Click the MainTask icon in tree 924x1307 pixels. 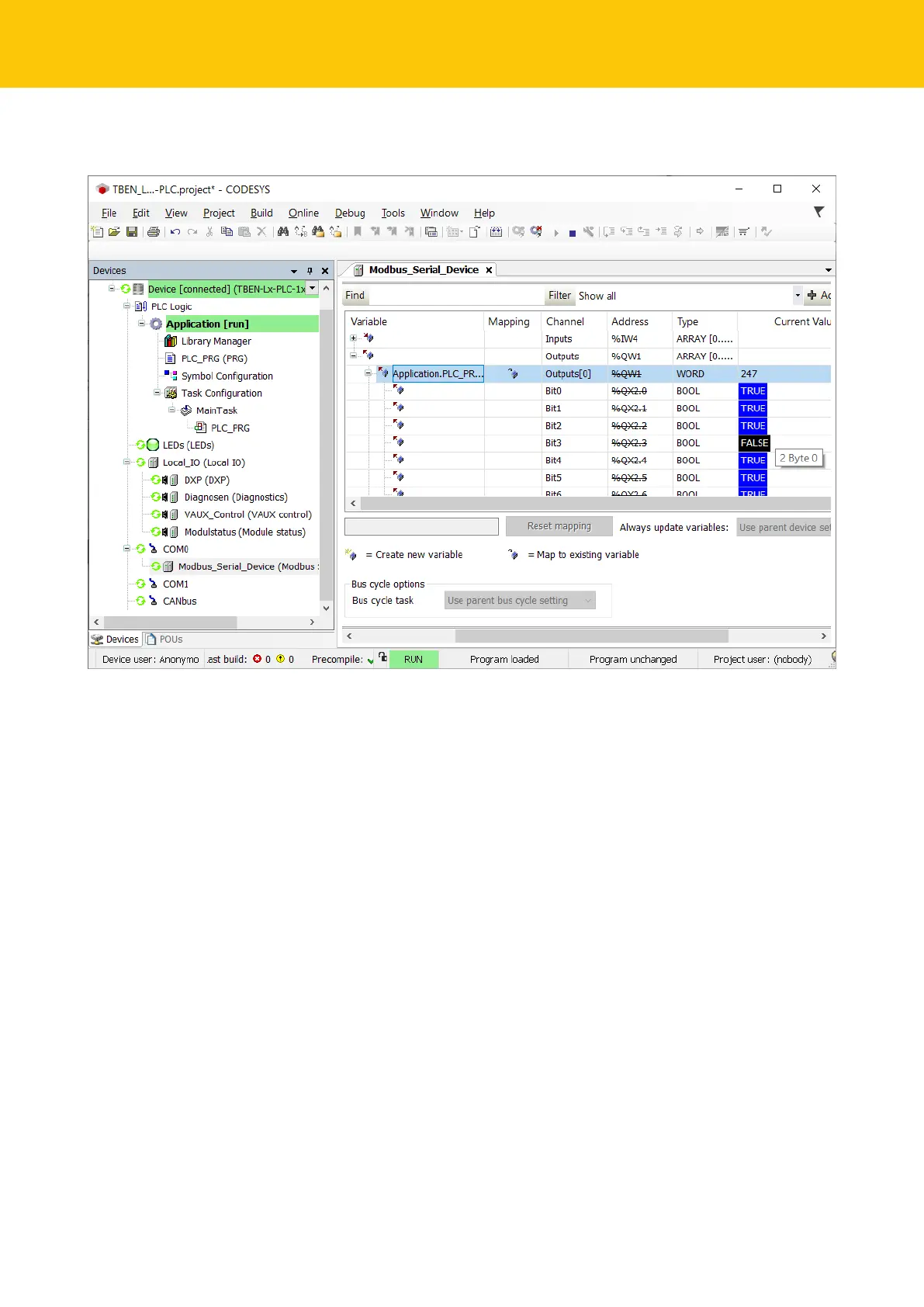tap(186, 410)
